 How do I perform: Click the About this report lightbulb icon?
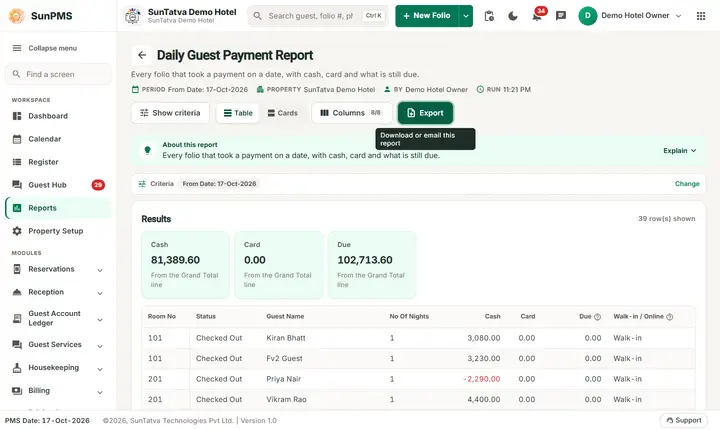click(x=147, y=150)
